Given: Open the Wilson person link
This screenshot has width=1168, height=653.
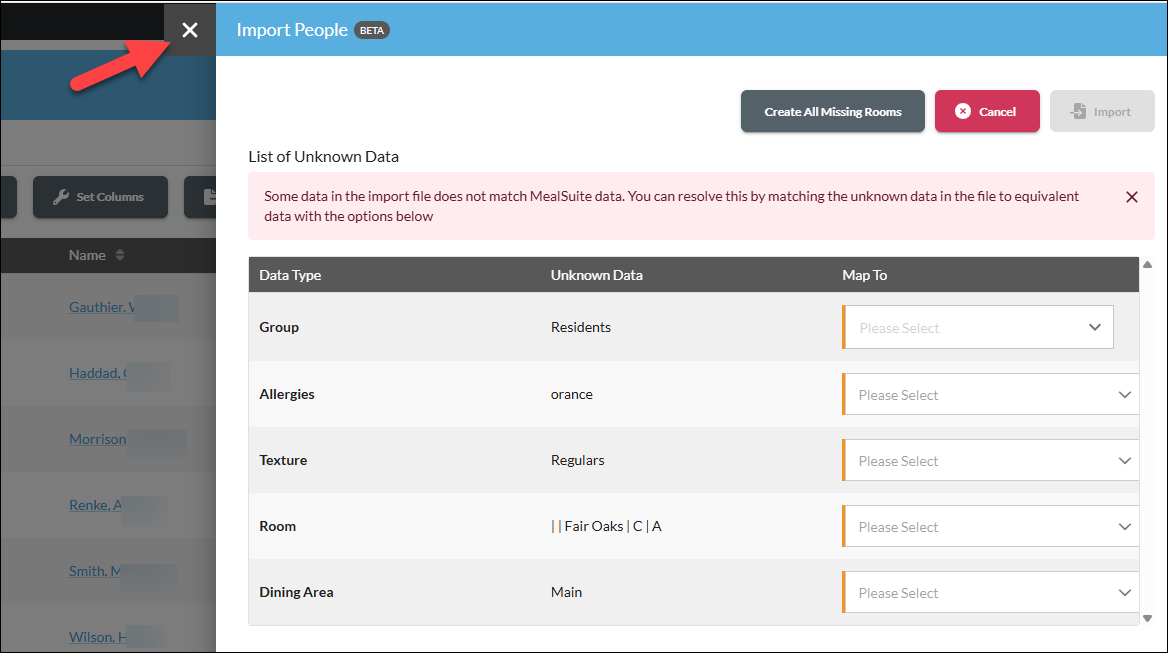Looking at the screenshot, I should tap(98, 637).
